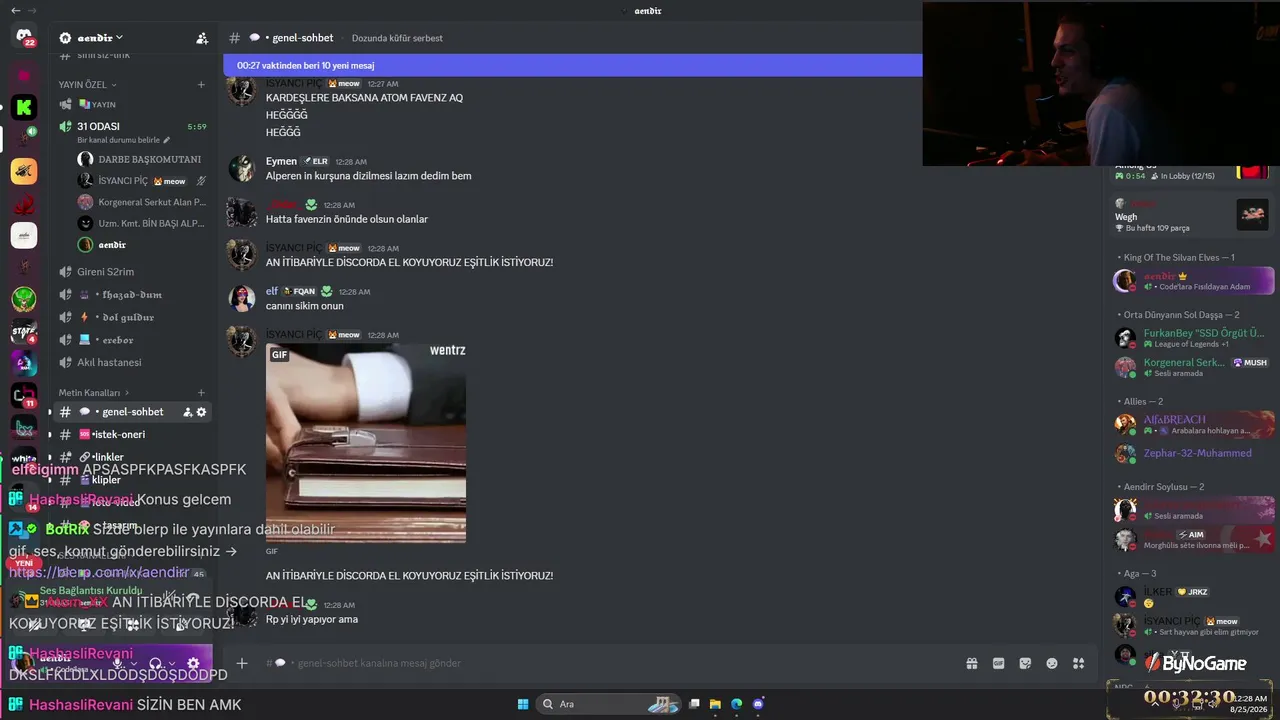This screenshot has width=1280, height=720.
Task: Click the Windows taskbar search box
Action: click(x=608, y=704)
